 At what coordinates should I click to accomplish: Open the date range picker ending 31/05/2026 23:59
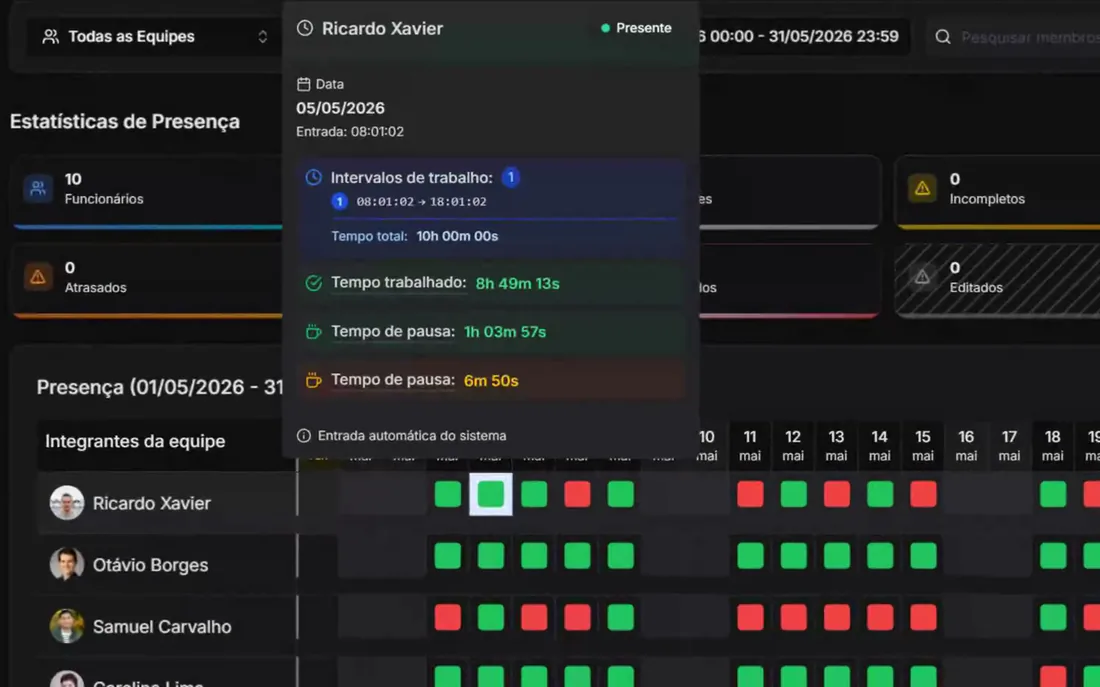[x=804, y=36]
